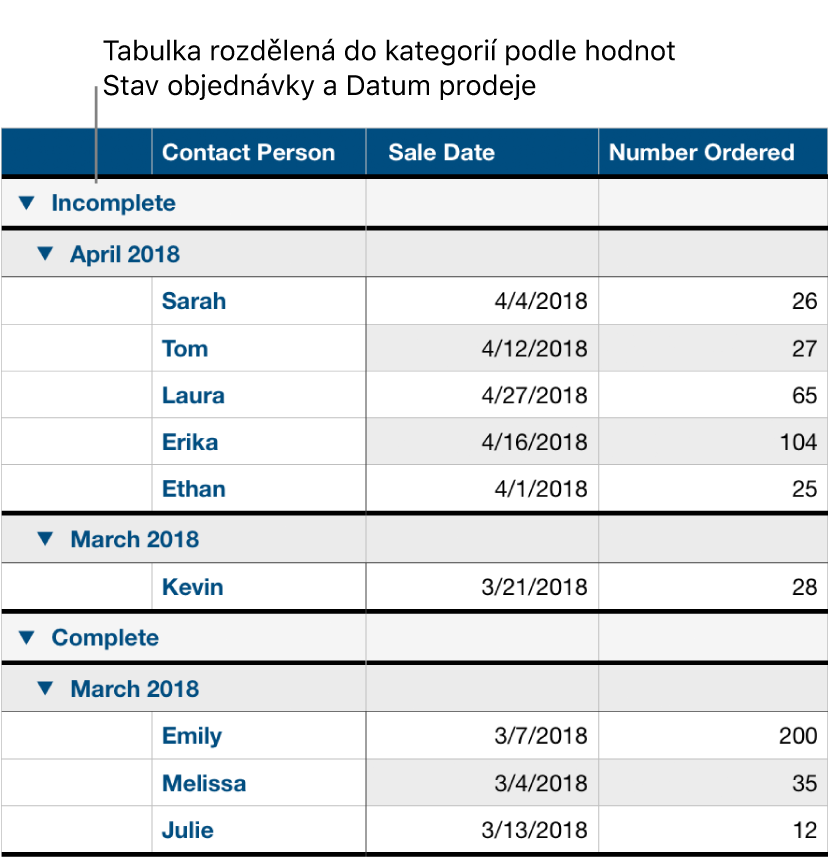Select Erika's order quantity 104
828x857 pixels.
[712, 441]
